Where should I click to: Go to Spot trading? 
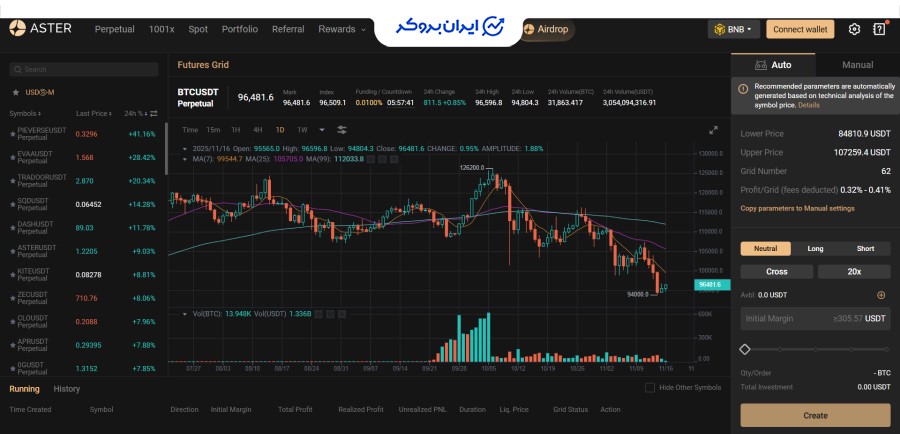[198, 29]
